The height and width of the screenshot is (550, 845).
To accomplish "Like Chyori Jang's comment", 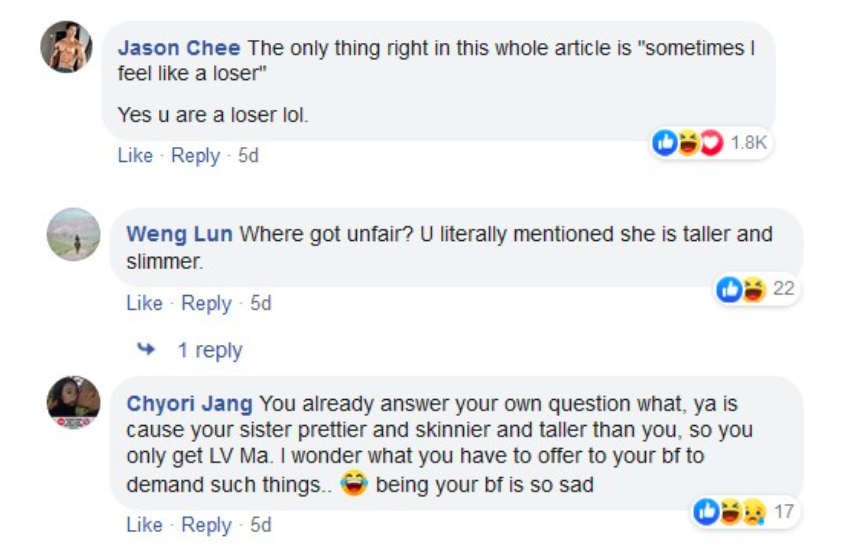I will pos(144,524).
